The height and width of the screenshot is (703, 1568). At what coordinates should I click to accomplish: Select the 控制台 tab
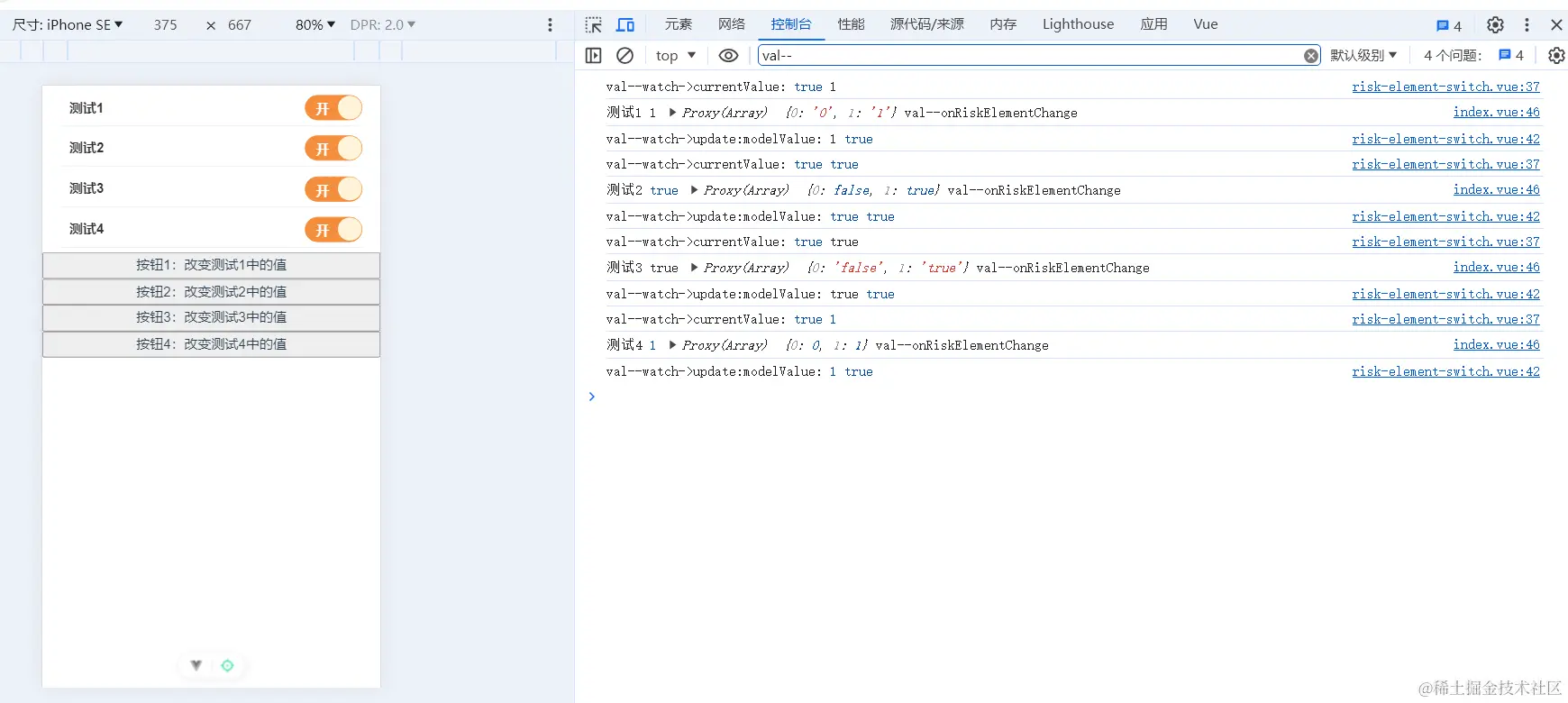click(791, 24)
